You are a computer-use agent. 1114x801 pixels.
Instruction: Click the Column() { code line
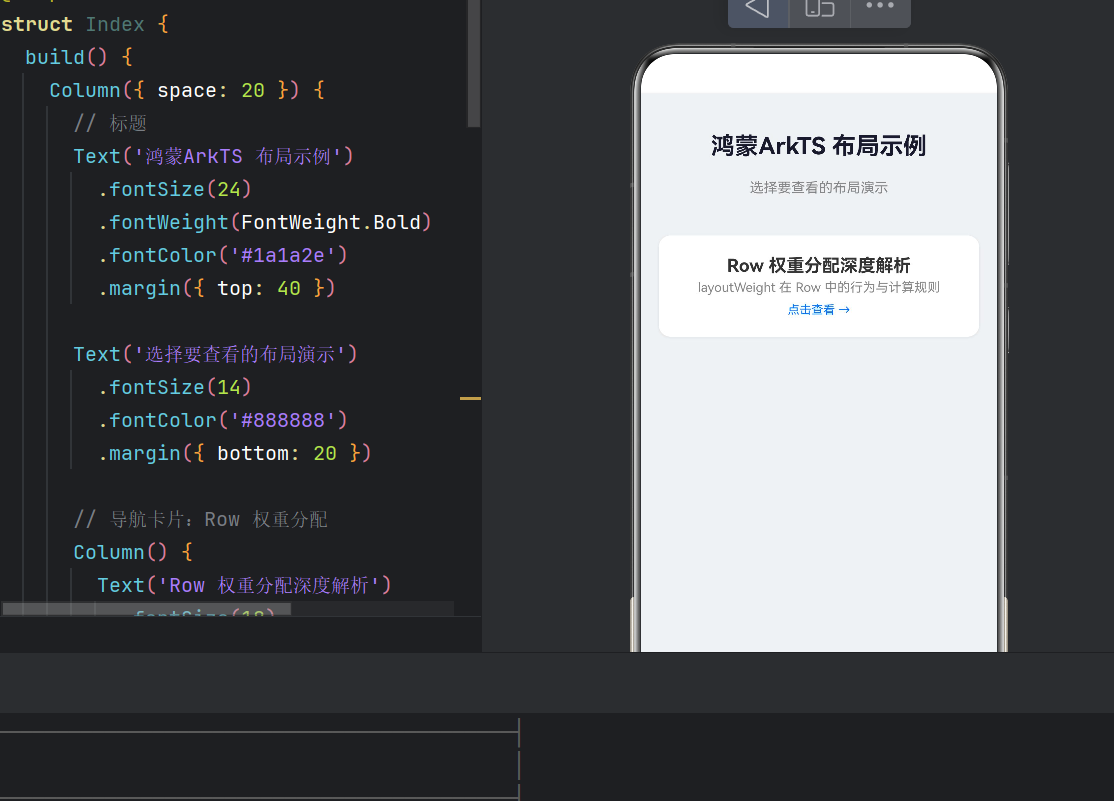point(134,552)
